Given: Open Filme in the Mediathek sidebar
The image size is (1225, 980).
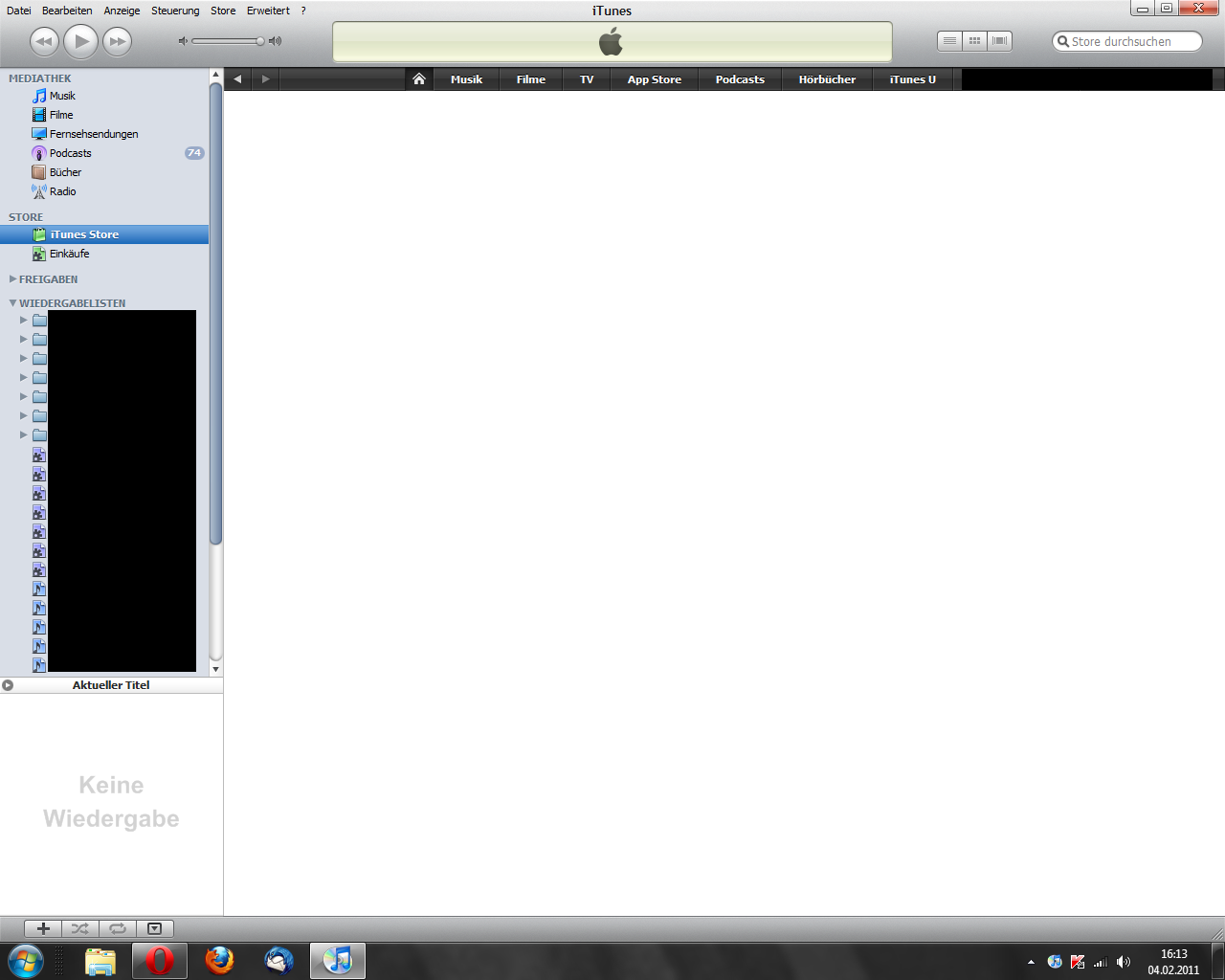Looking at the screenshot, I should point(61,115).
